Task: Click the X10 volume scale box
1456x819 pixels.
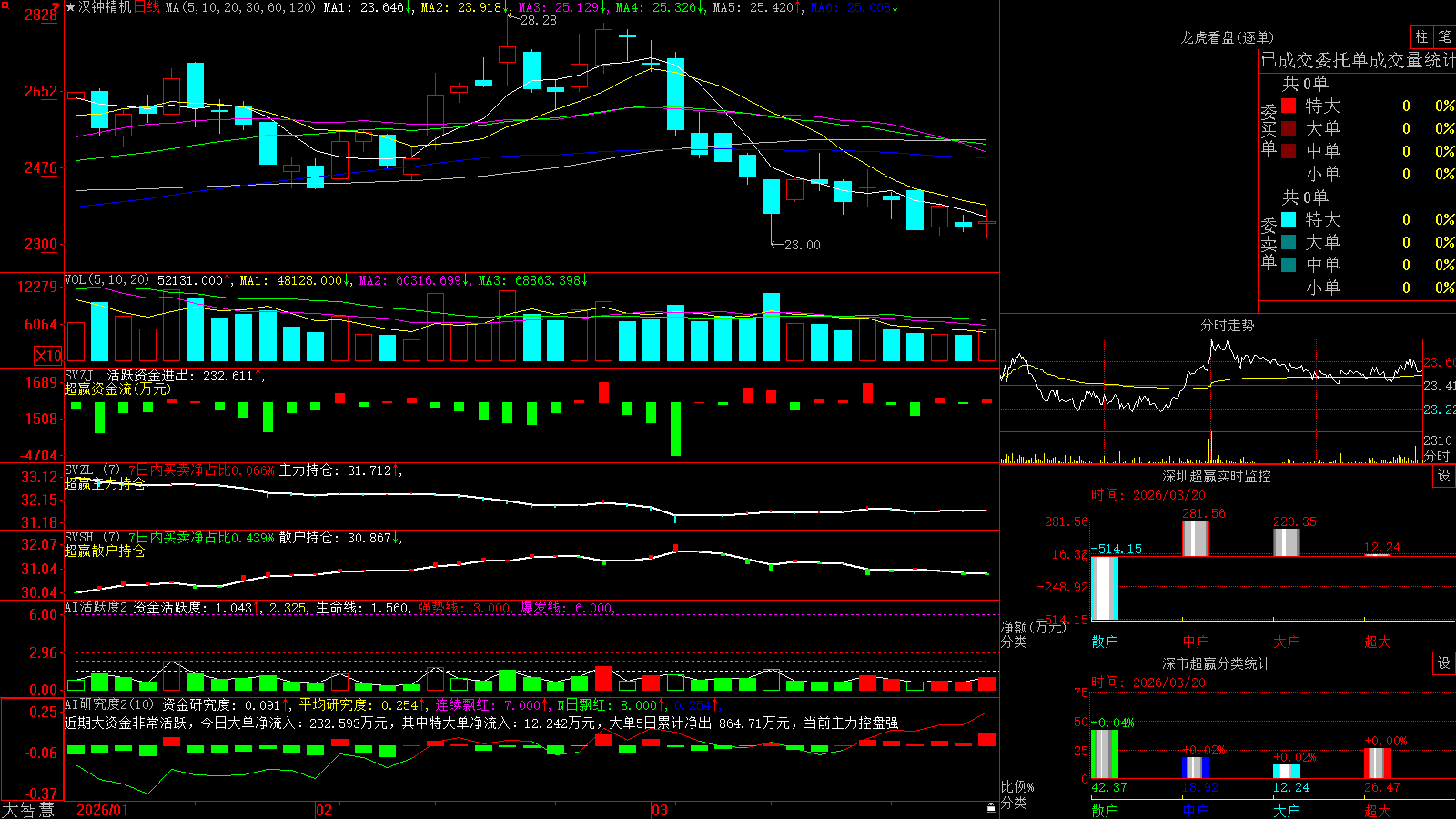Action: point(48,356)
